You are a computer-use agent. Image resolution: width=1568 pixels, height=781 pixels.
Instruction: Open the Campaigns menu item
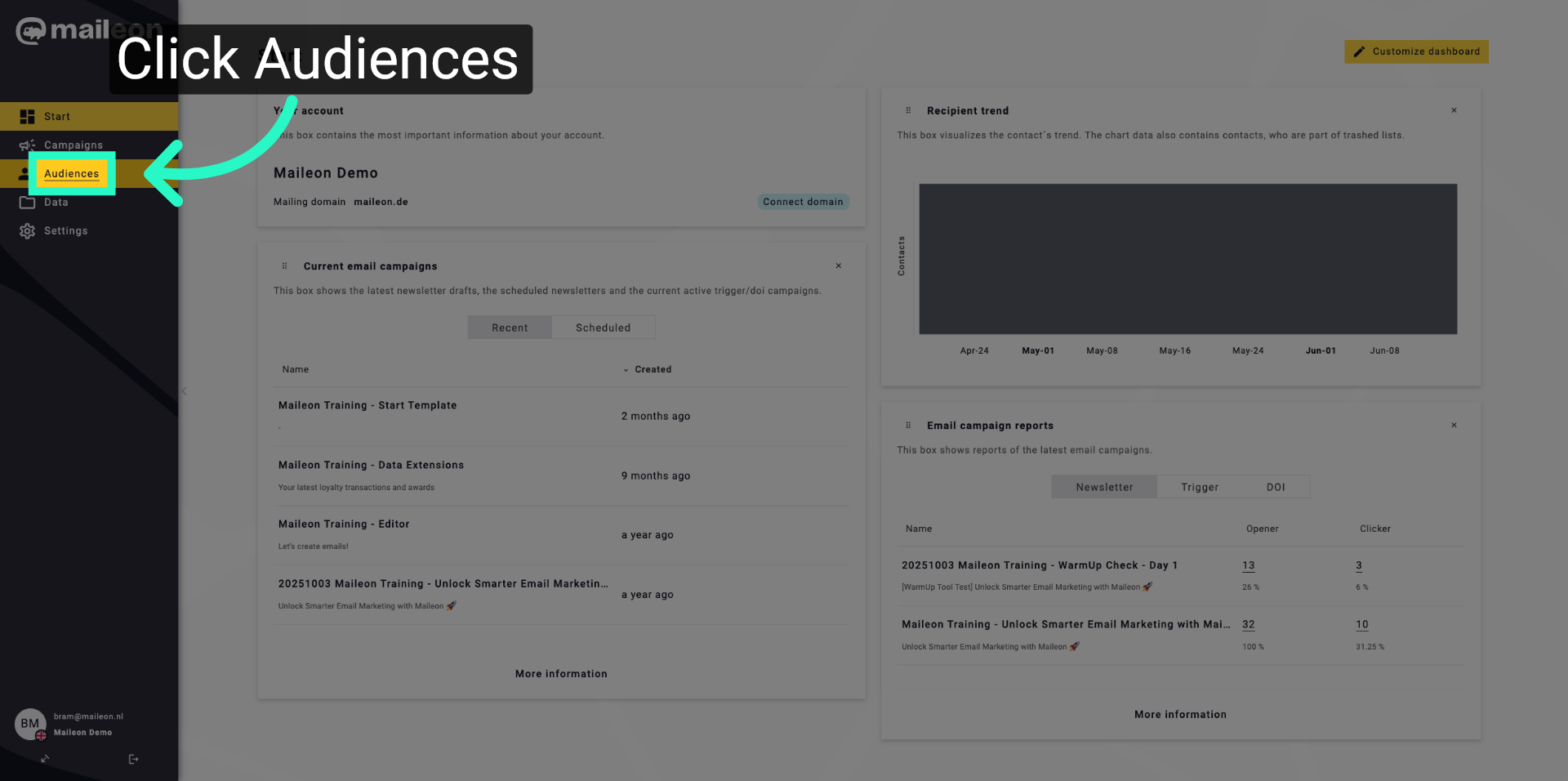coord(73,145)
